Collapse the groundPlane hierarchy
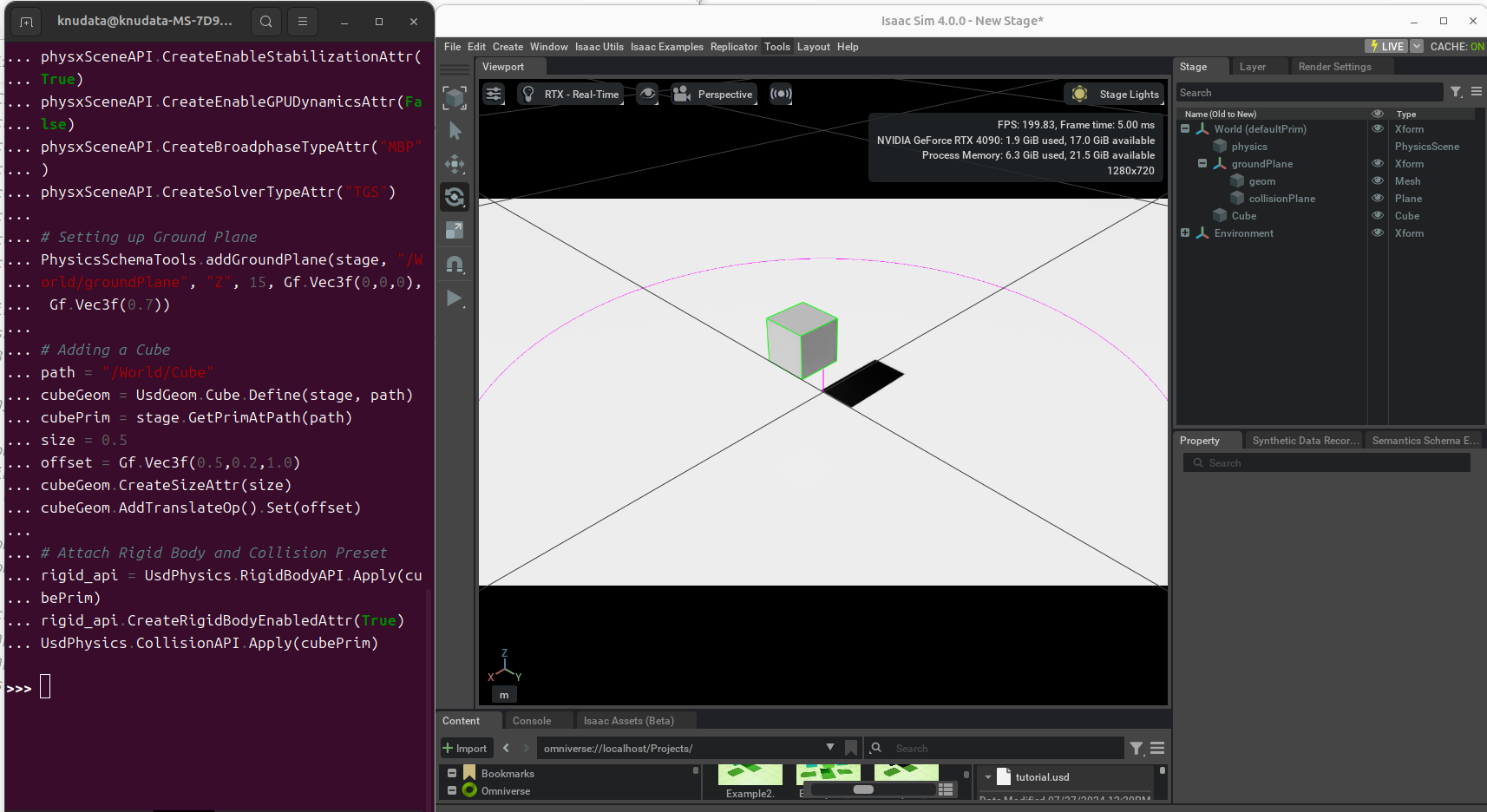This screenshot has height=812, width=1487. pyautogui.click(x=1201, y=163)
